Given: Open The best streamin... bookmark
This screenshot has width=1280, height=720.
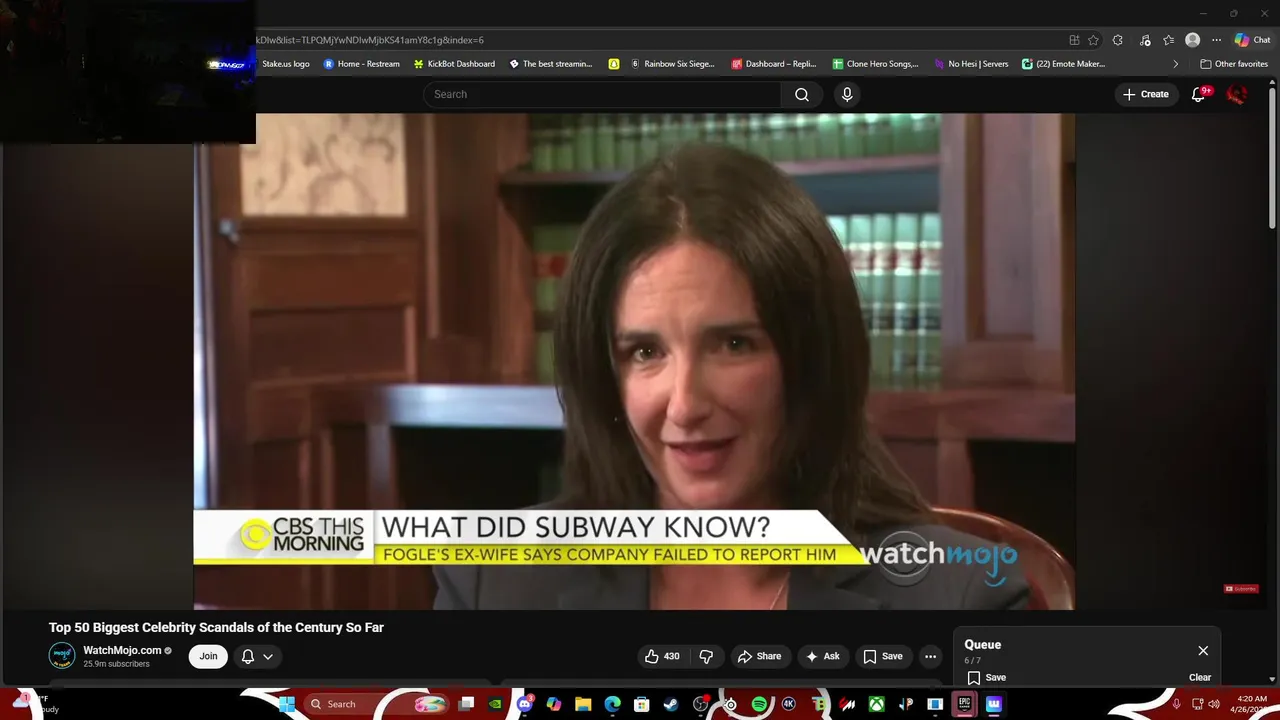Looking at the screenshot, I should point(551,64).
